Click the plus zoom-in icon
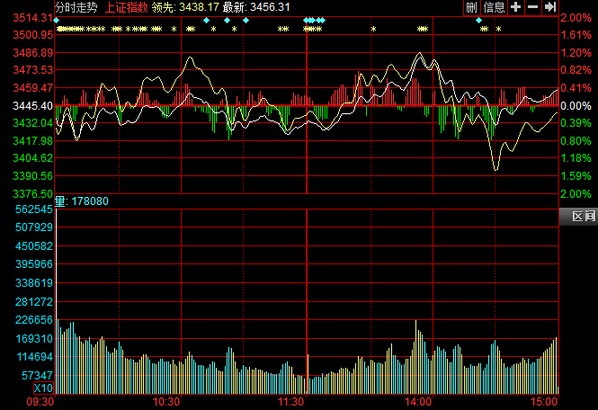The height and width of the screenshot is (410, 598). point(516,7)
